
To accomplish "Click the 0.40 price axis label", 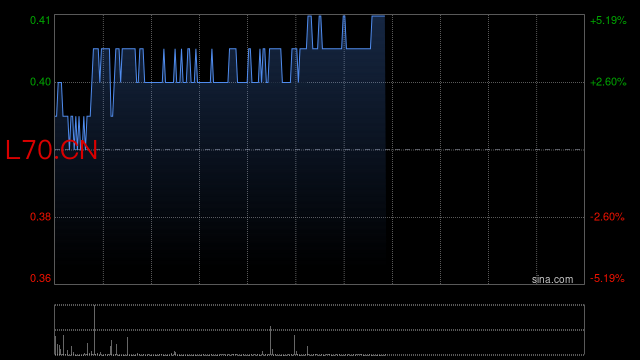I will pos(40,82).
